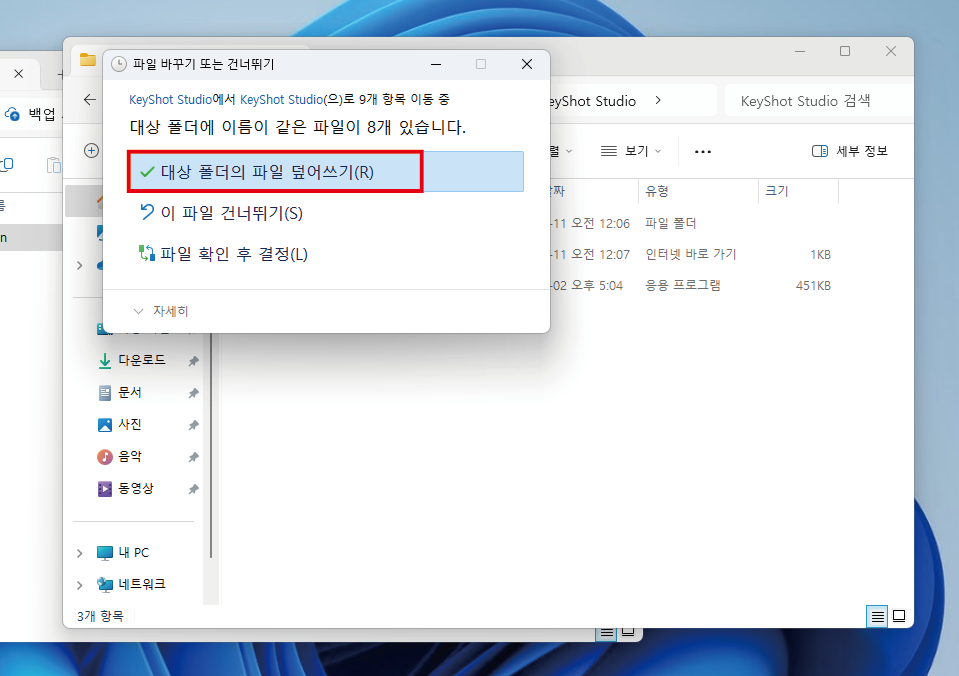Click the navigation pane vertical scrollbar
The height and width of the screenshot is (676, 959).
(x=211, y=445)
